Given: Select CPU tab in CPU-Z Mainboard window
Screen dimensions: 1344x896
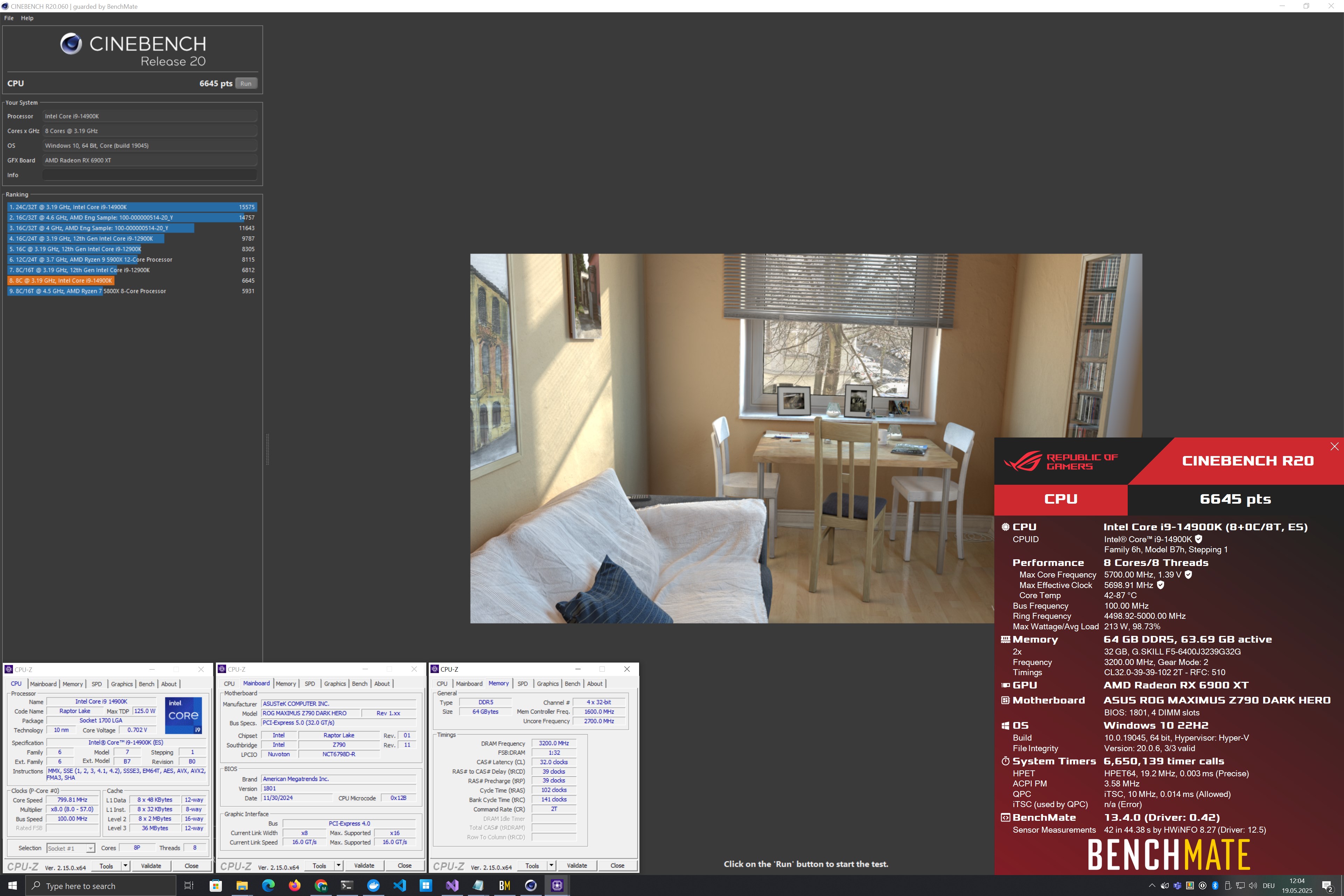Looking at the screenshot, I should pyautogui.click(x=229, y=684).
